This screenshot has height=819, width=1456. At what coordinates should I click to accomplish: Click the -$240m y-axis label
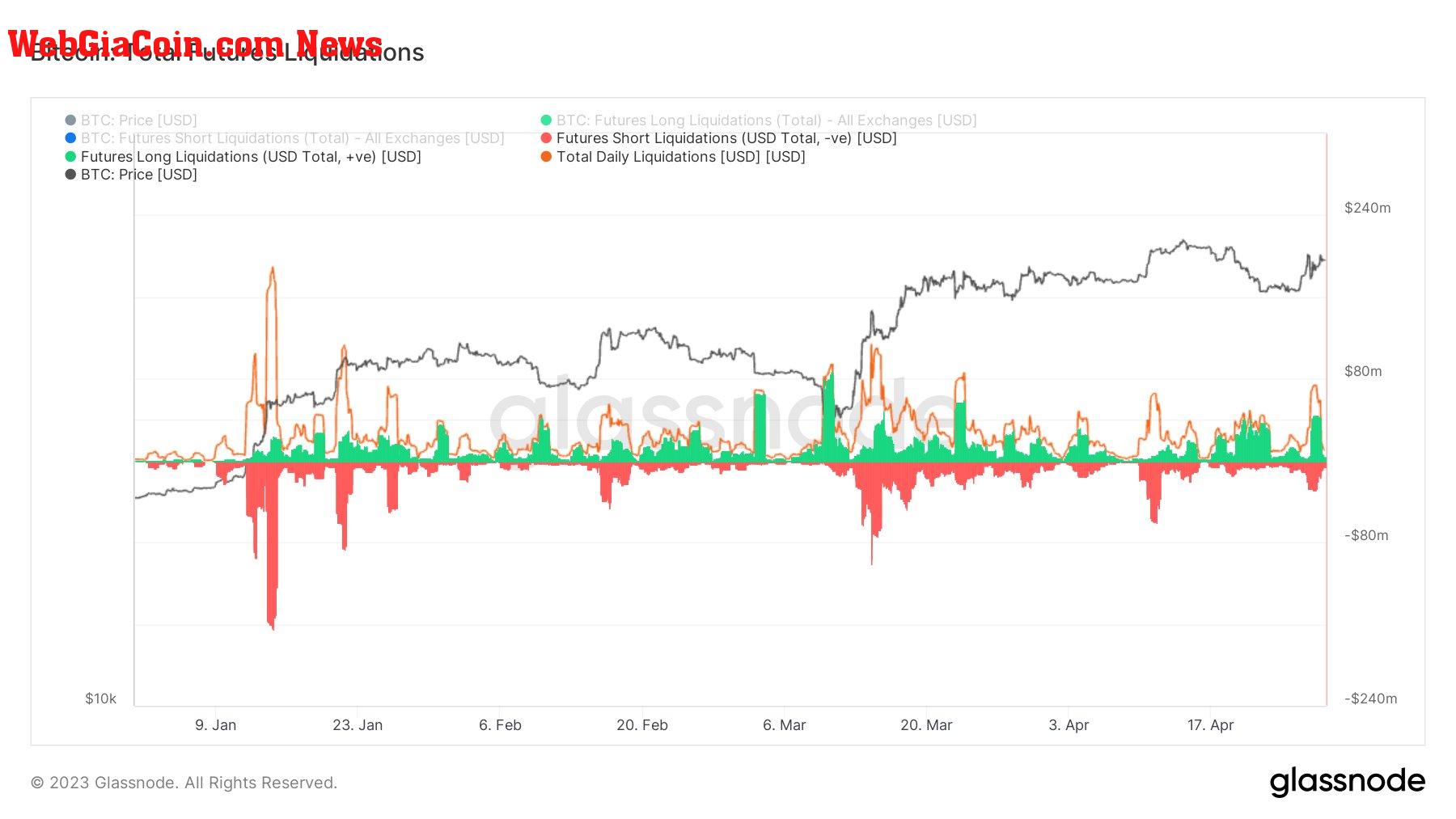1370,699
